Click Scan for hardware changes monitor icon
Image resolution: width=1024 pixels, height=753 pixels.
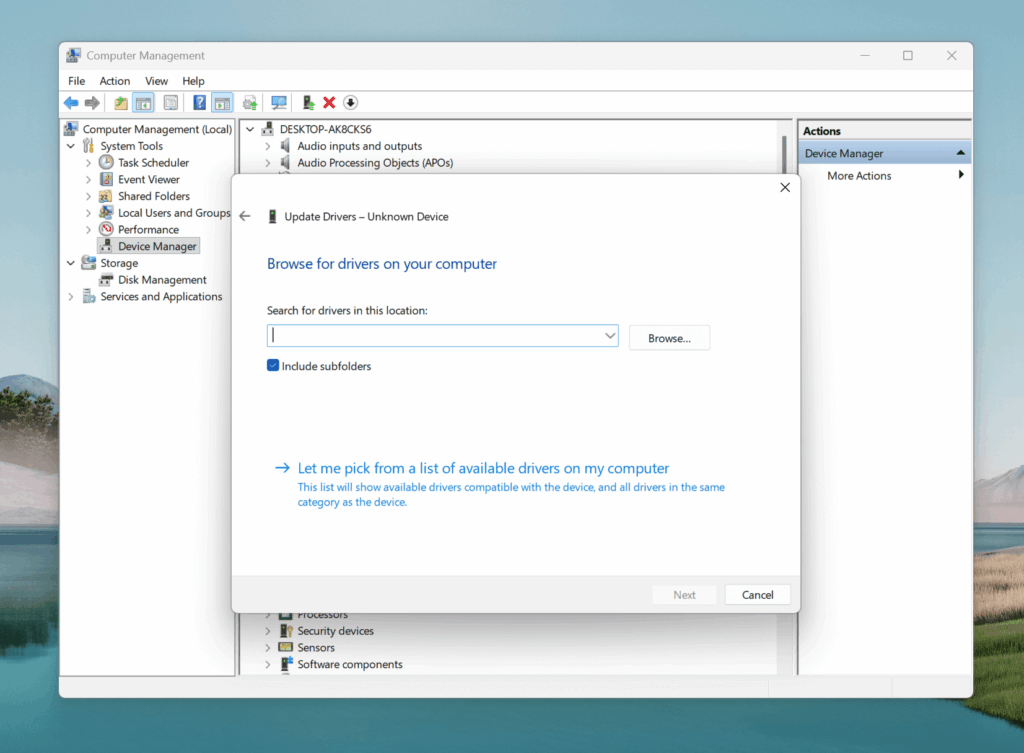click(279, 103)
